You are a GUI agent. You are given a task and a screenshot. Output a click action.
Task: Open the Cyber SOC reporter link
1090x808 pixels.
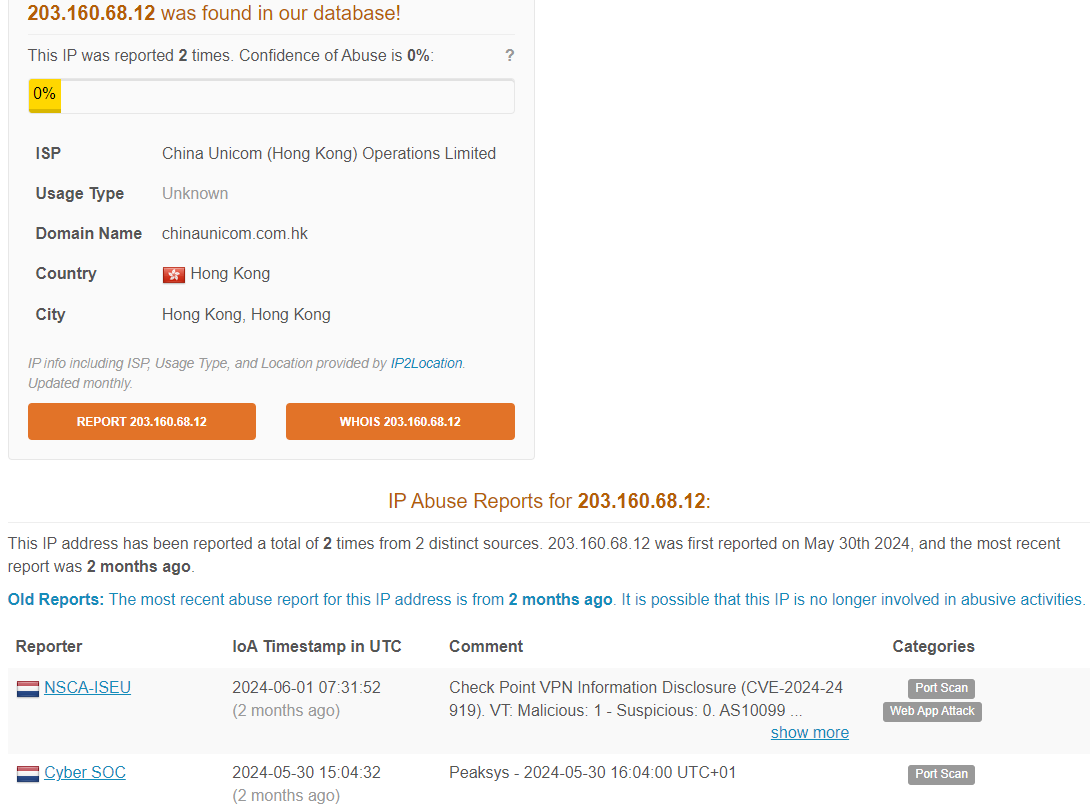point(85,772)
